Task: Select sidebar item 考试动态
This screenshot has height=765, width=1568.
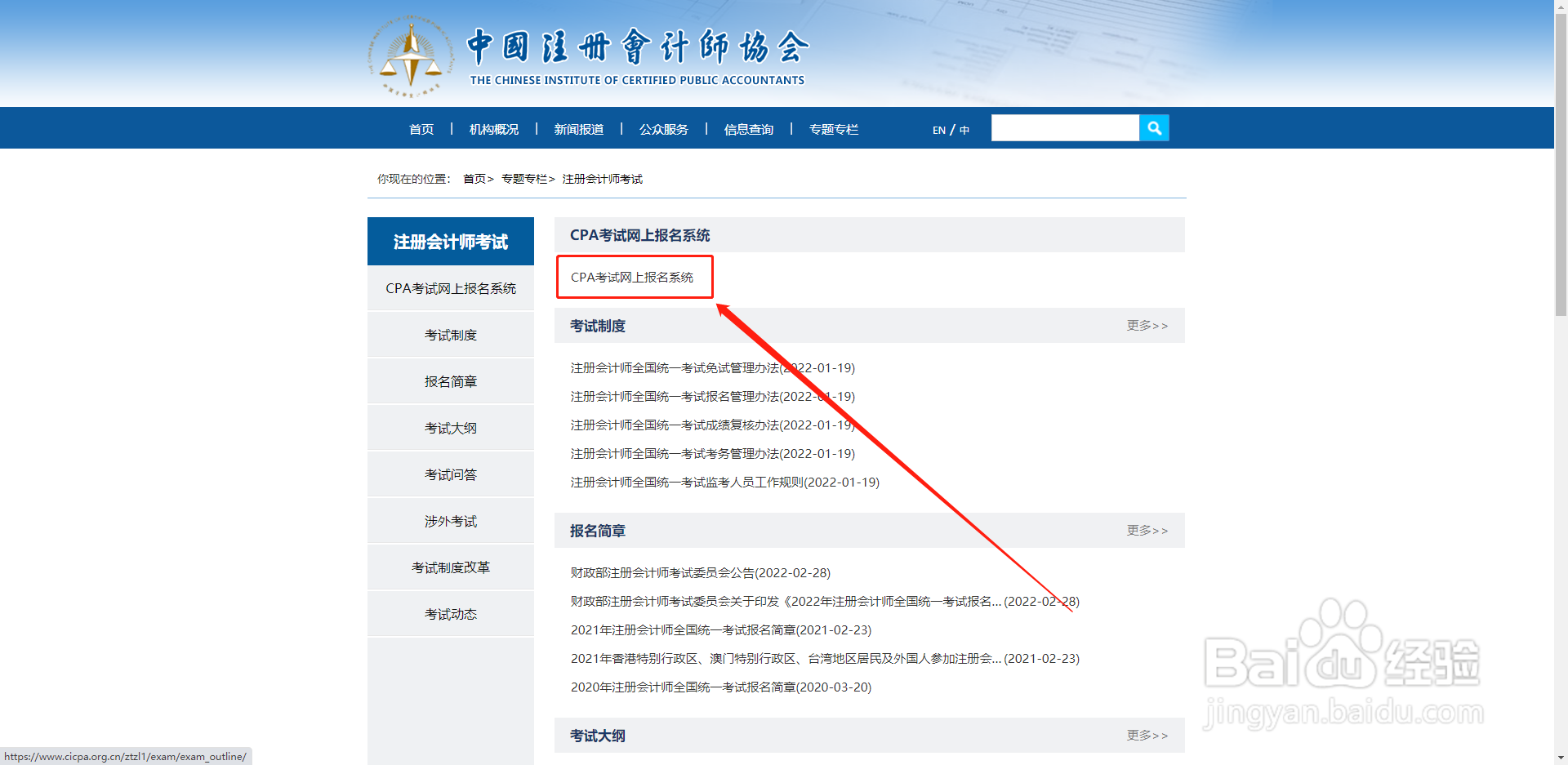Action: pos(451,614)
